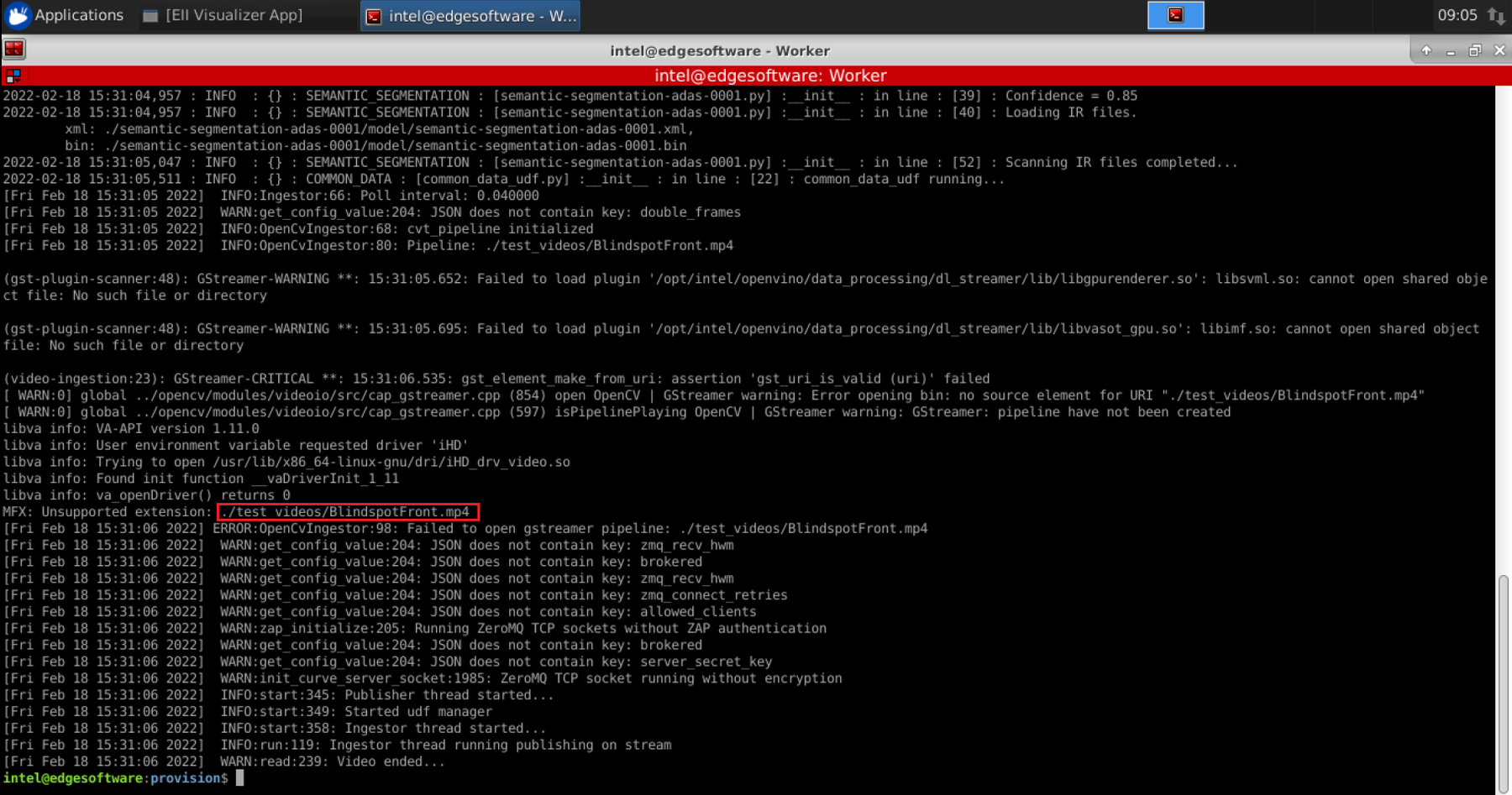This screenshot has width=1512, height=795.
Task: Click the 'Ingestor thread started...' line
Action: point(275,729)
